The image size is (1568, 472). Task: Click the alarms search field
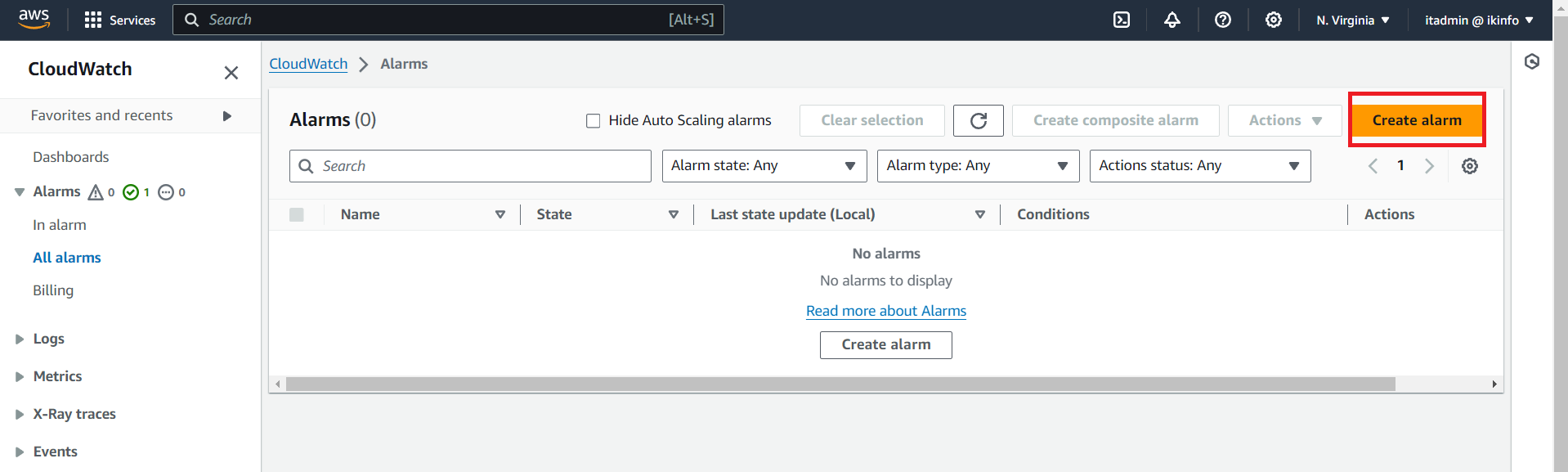click(x=470, y=165)
